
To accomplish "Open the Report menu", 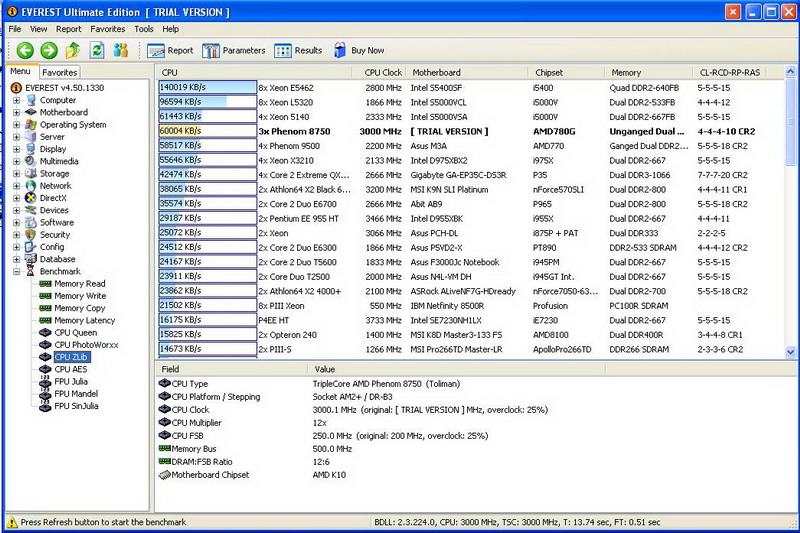I will coord(68,29).
